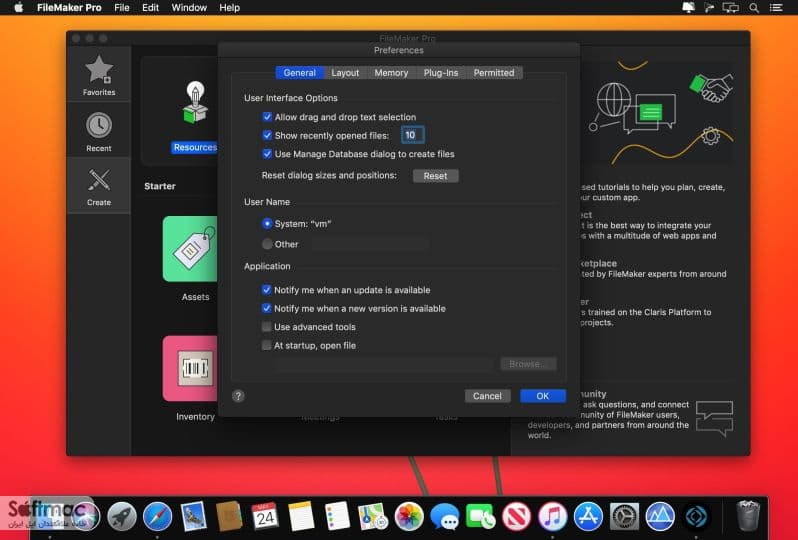Disable Notify me when an update is available
798x540 pixels.
[x=267, y=290]
